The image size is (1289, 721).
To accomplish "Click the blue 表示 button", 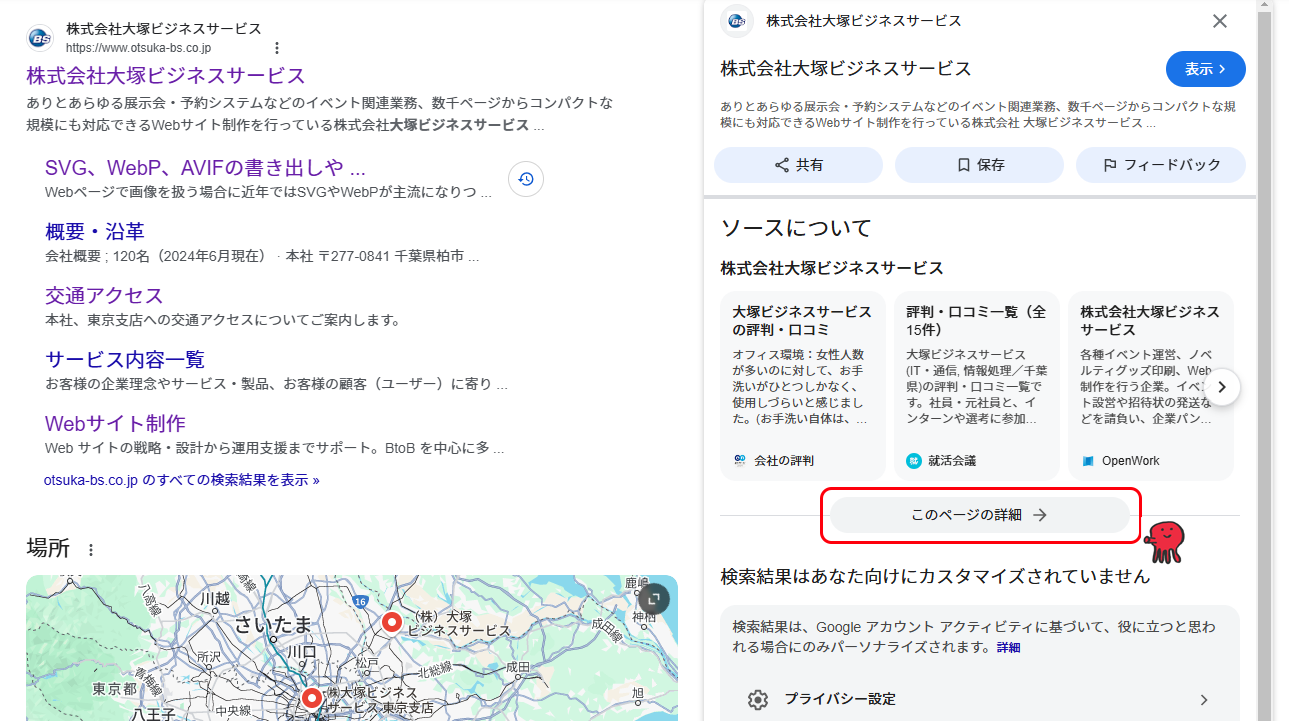I will [x=1206, y=69].
